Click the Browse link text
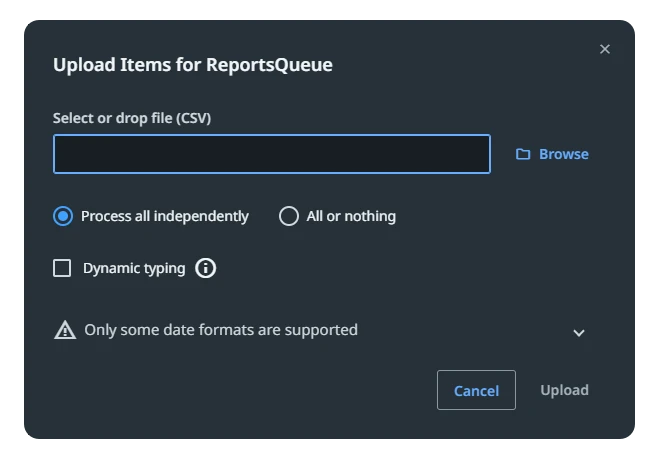655x453 pixels. [x=564, y=154]
